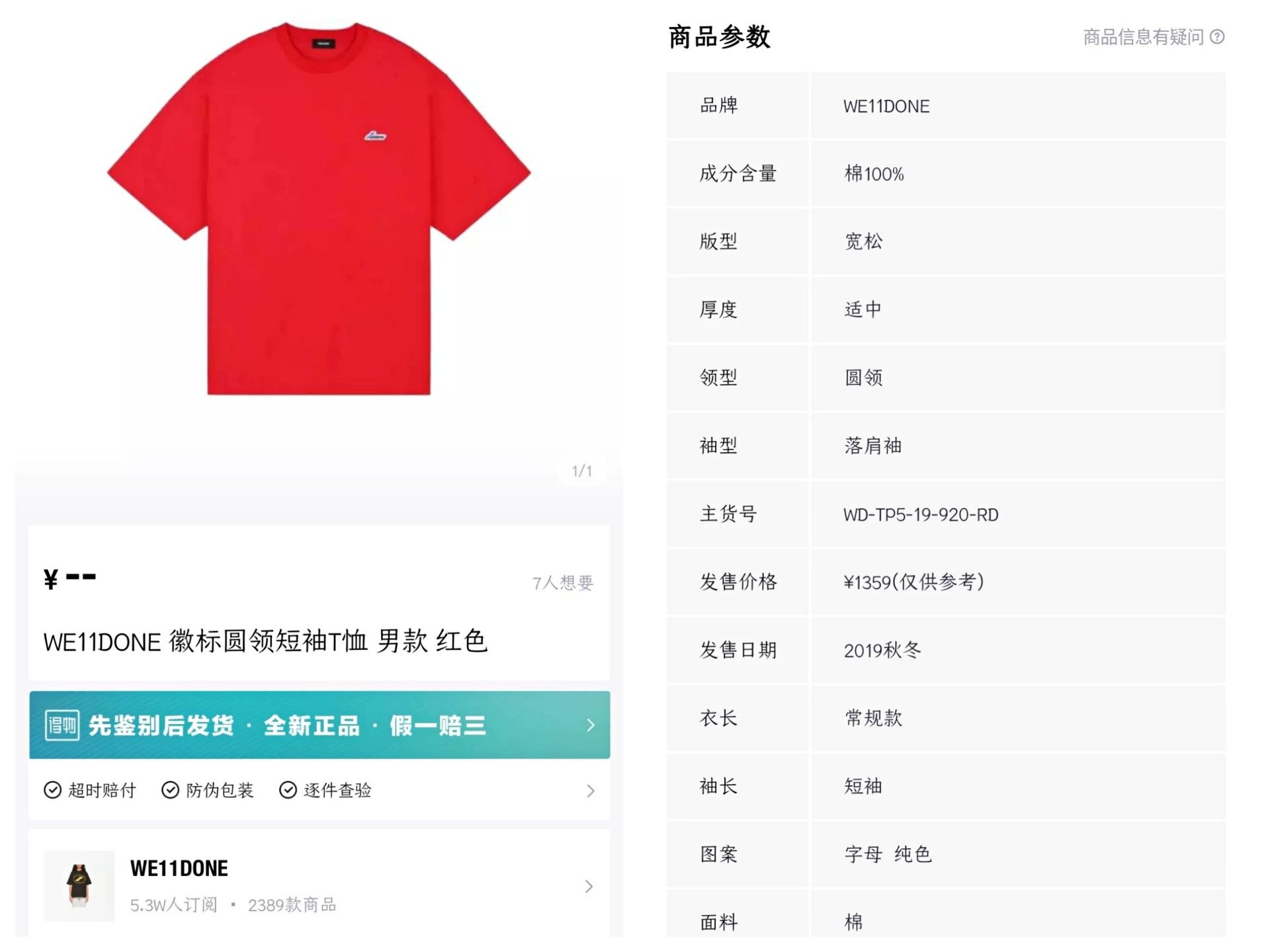This screenshot has height=952, width=1270.
Task: Click the 面料 parameter label
Action: pyautogui.click(x=719, y=923)
